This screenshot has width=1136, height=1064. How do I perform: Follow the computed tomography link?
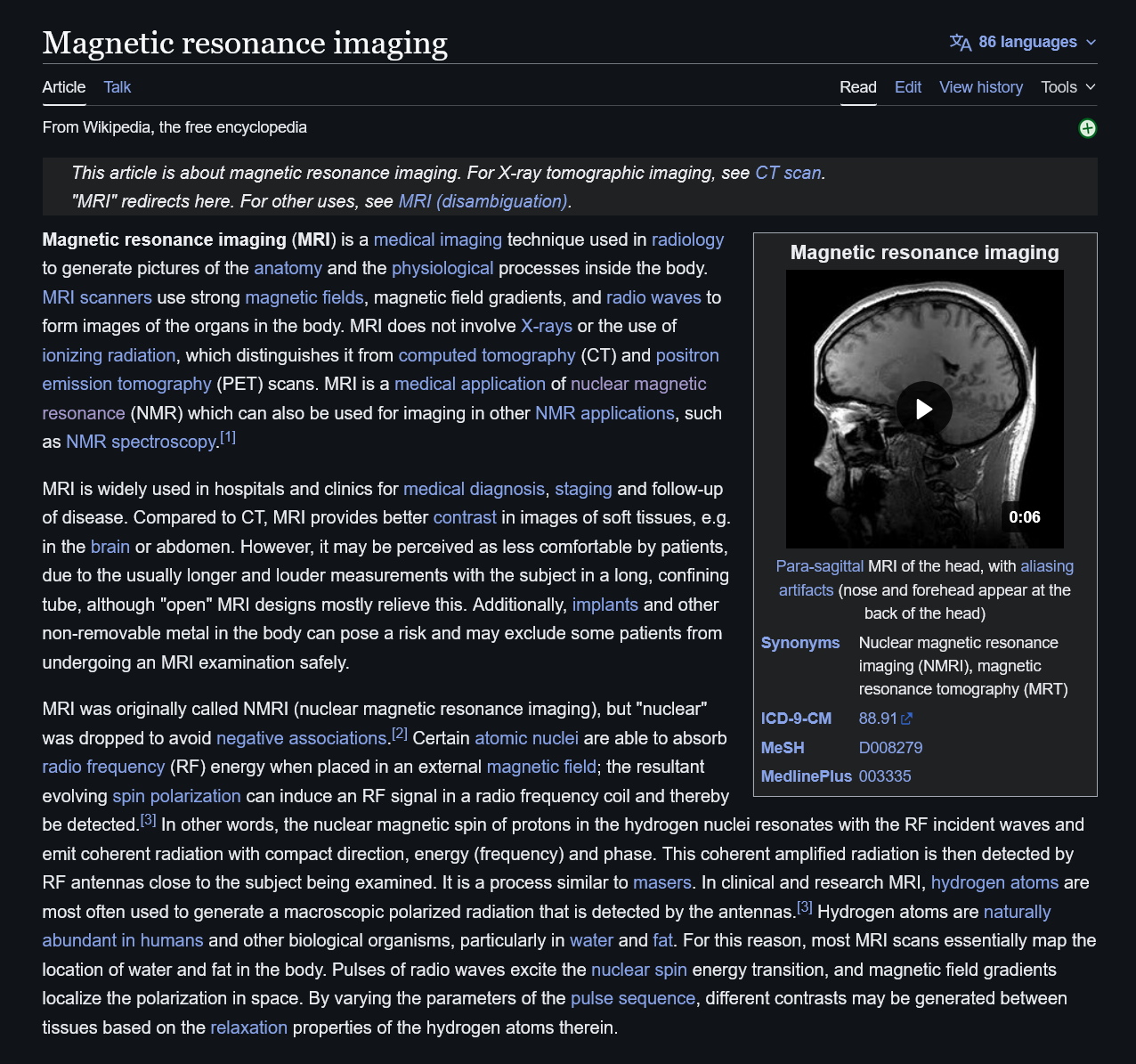pyautogui.click(x=487, y=355)
